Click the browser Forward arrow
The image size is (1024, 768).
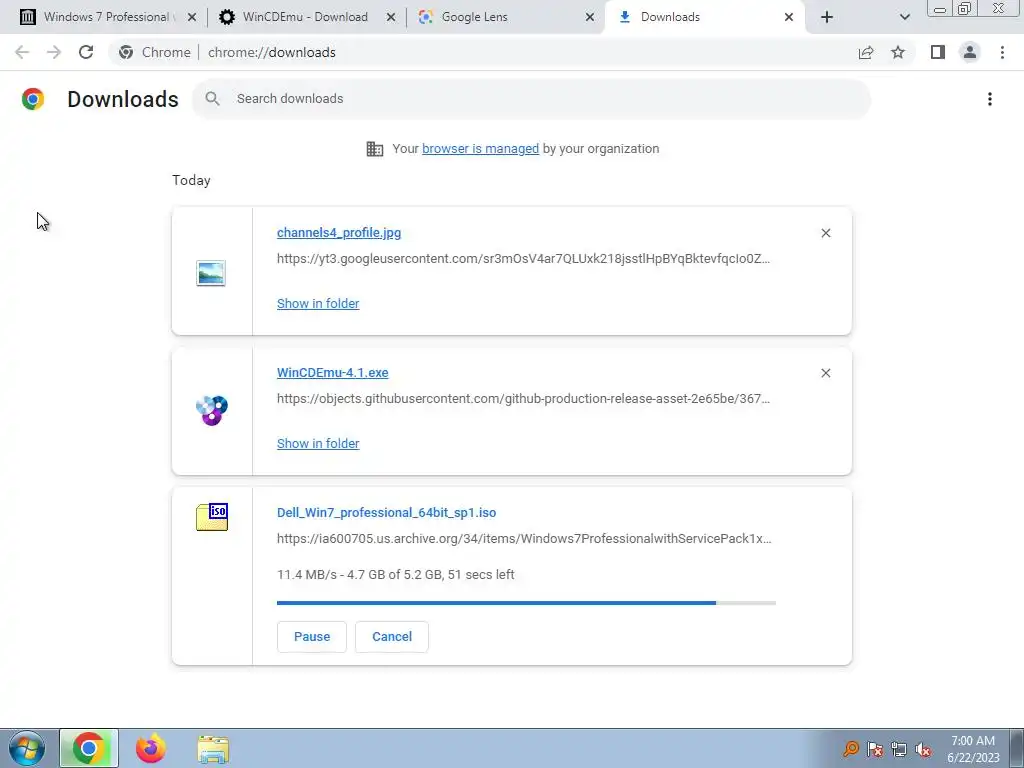click(x=54, y=52)
